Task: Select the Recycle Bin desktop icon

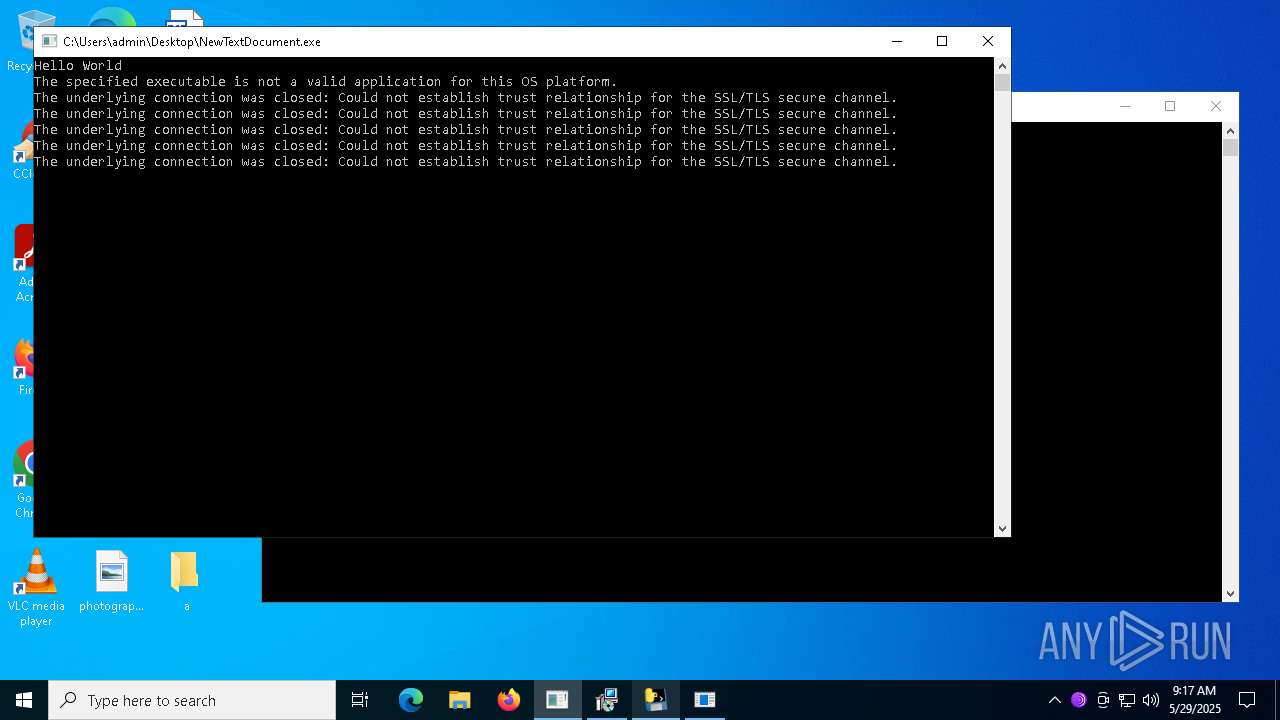Action: point(20,40)
